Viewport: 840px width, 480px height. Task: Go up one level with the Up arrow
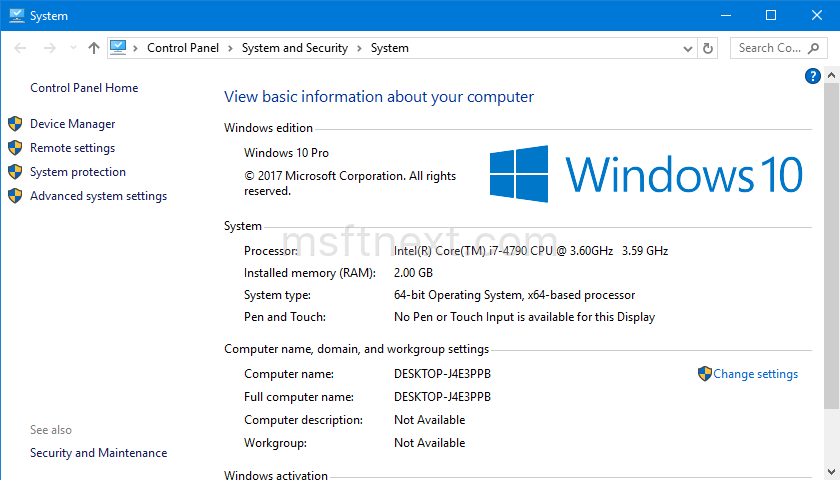[94, 48]
